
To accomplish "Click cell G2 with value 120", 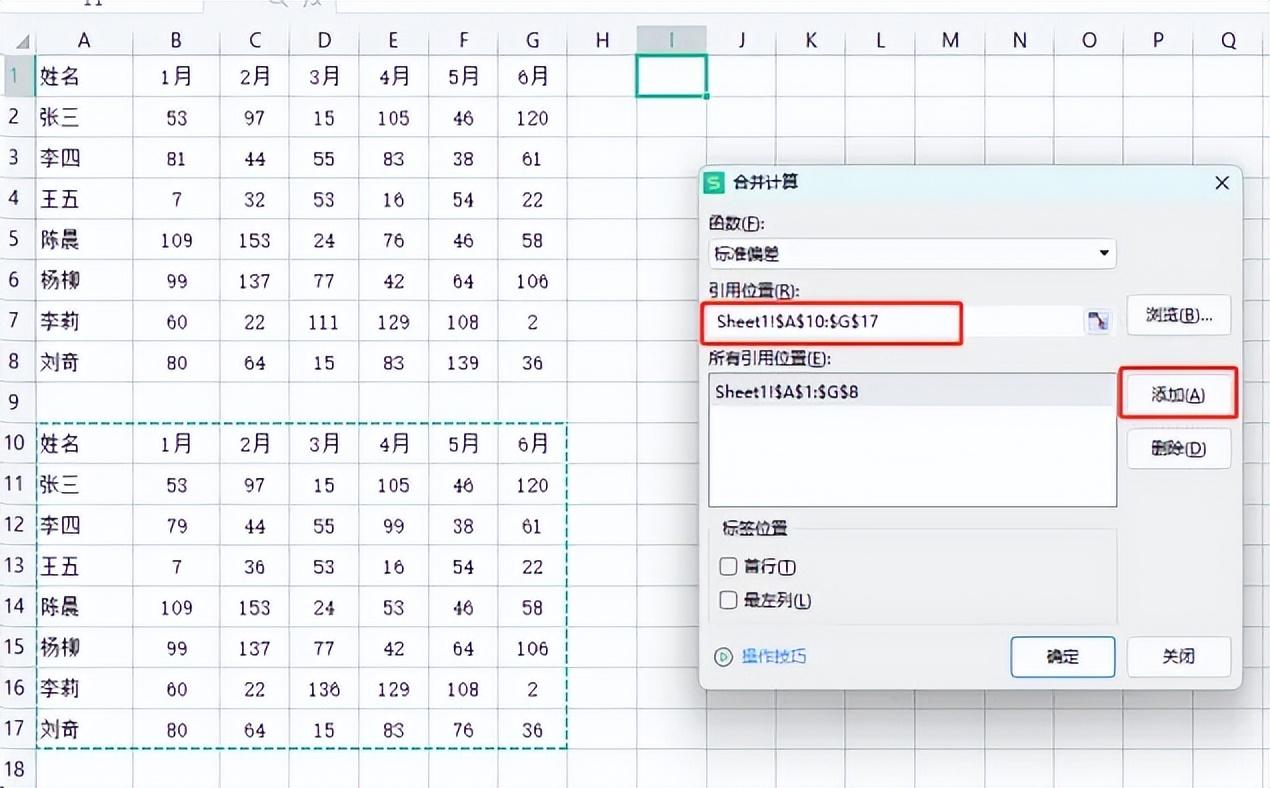I will click(532, 117).
